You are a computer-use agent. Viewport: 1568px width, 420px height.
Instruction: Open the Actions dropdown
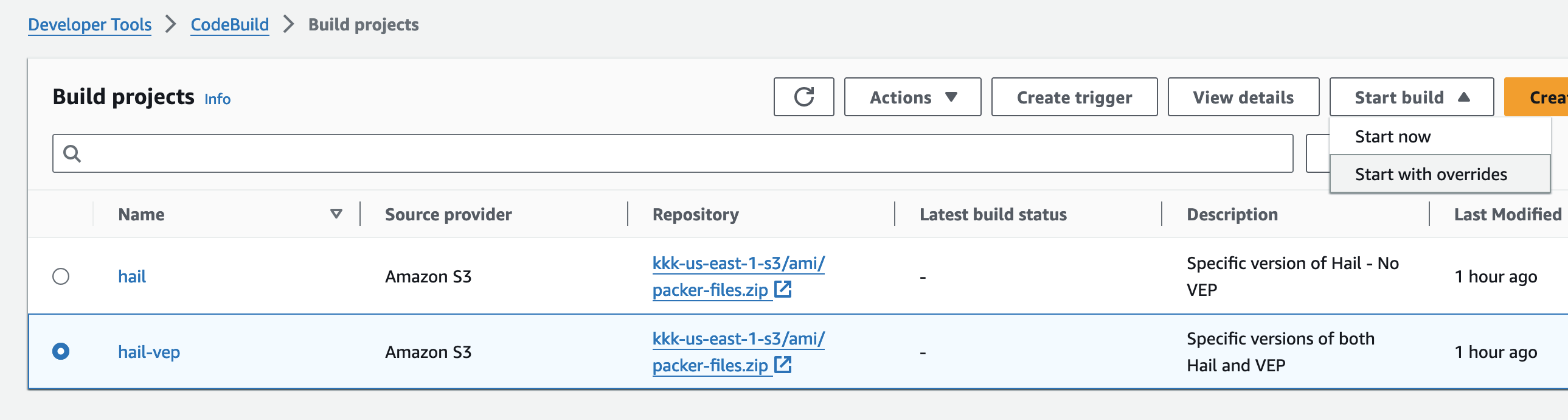[x=912, y=97]
